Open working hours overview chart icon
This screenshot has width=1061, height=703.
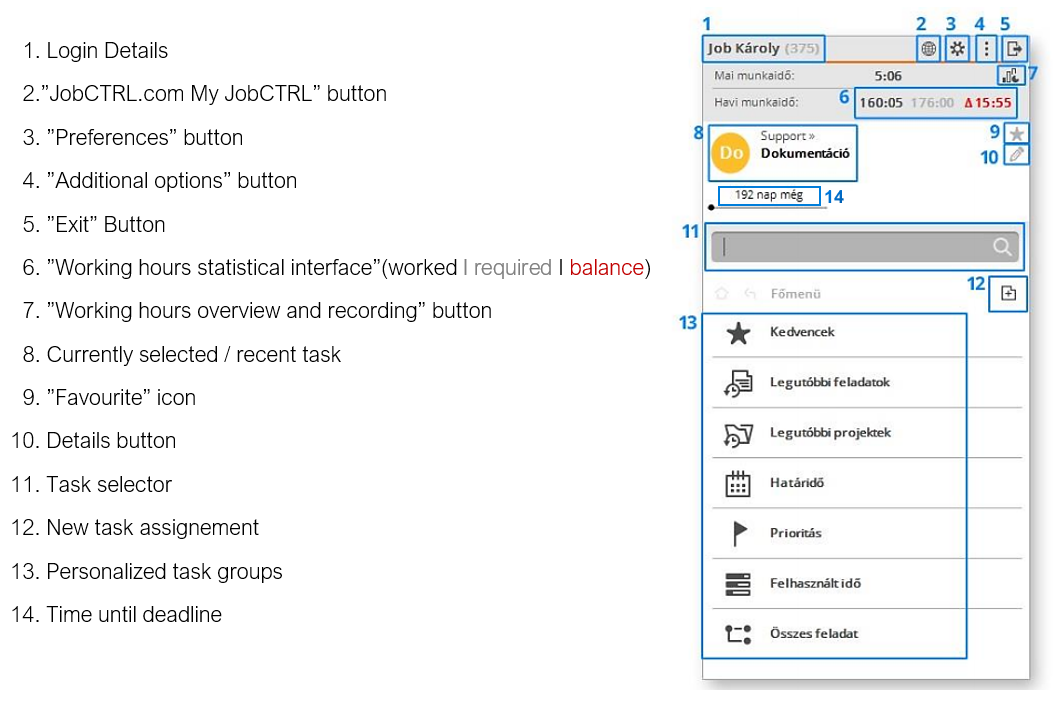click(1010, 75)
